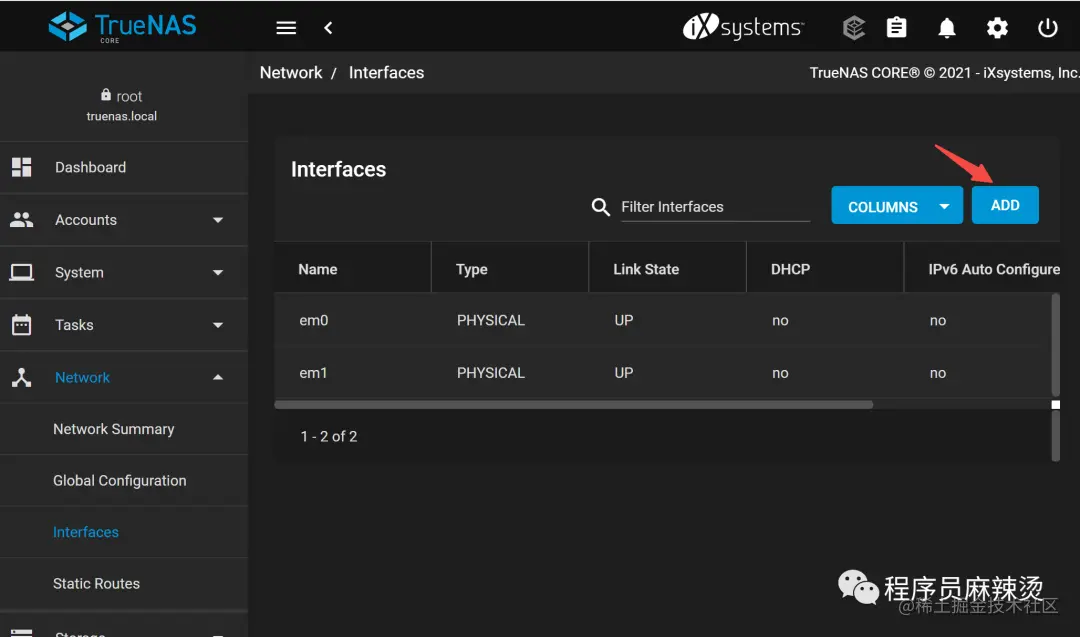The height and width of the screenshot is (637, 1080).
Task: Click the ADD button
Action: click(1005, 205)
